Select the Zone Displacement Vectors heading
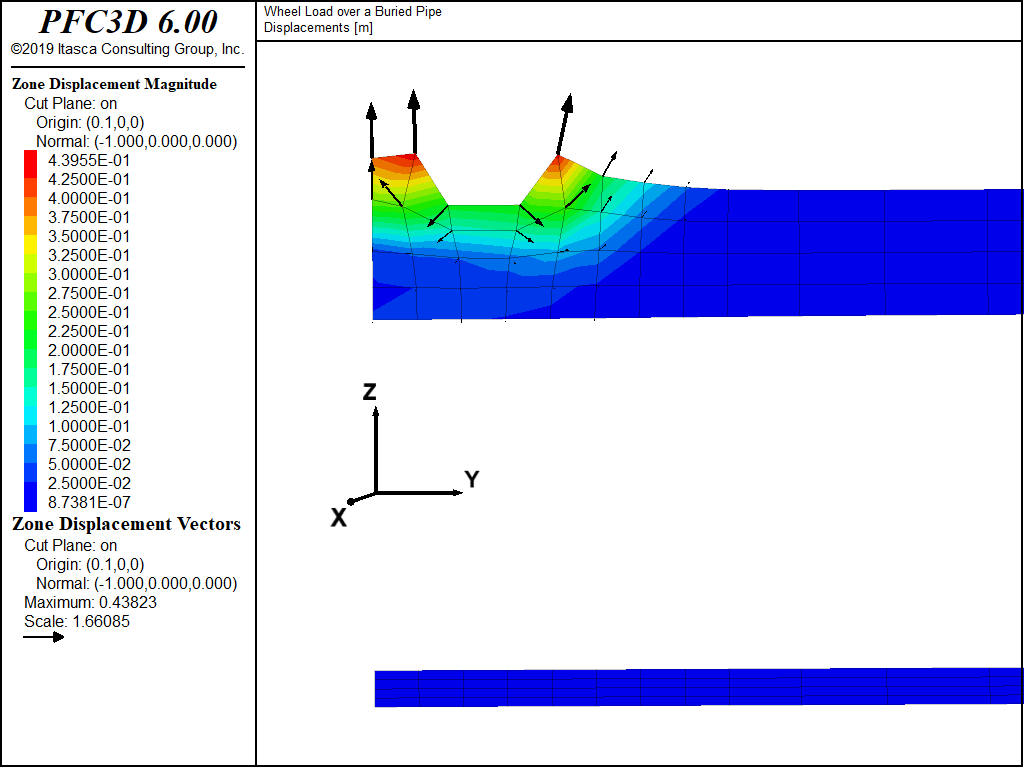Image resolution: width=1024 pixels, height=768 pixels. pyautogui.click(x=127, y=524)
